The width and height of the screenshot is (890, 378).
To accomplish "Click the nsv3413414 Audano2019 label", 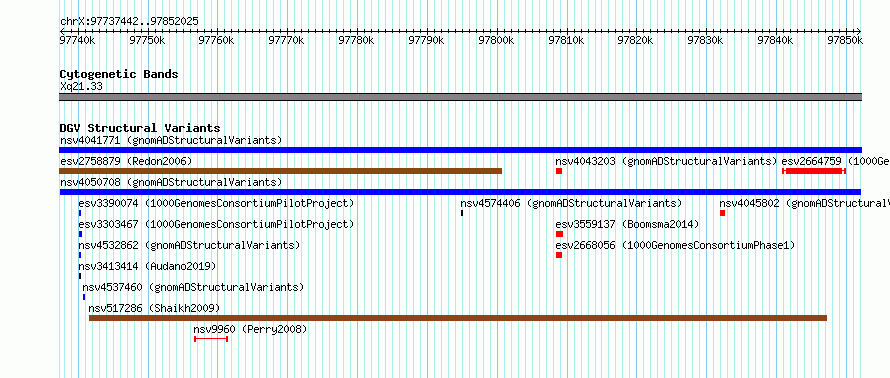I will (148, 266).
